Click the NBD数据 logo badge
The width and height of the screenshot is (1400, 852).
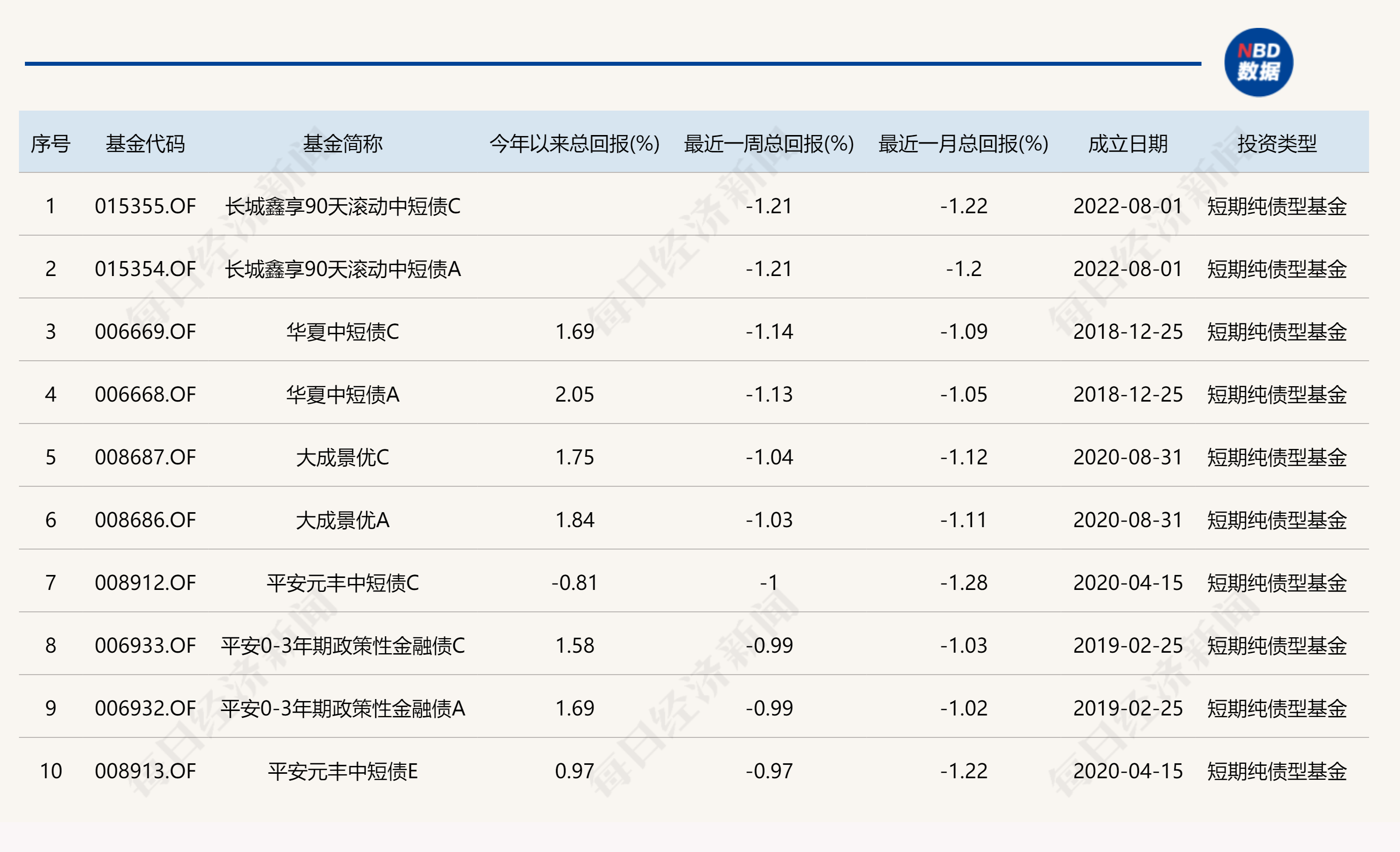(1259, 62)
